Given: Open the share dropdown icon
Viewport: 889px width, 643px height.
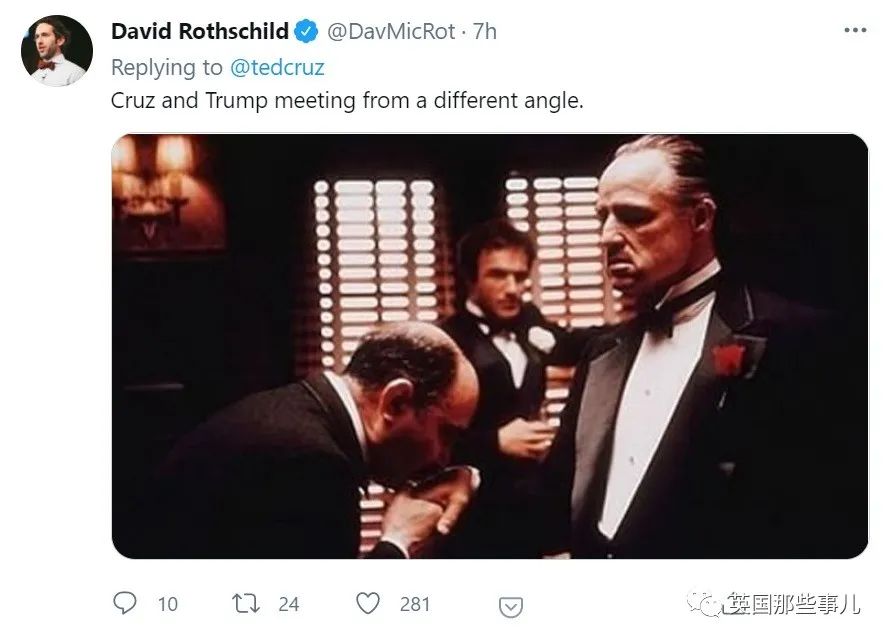Looking at the screenshot, I should pos(510,607).
